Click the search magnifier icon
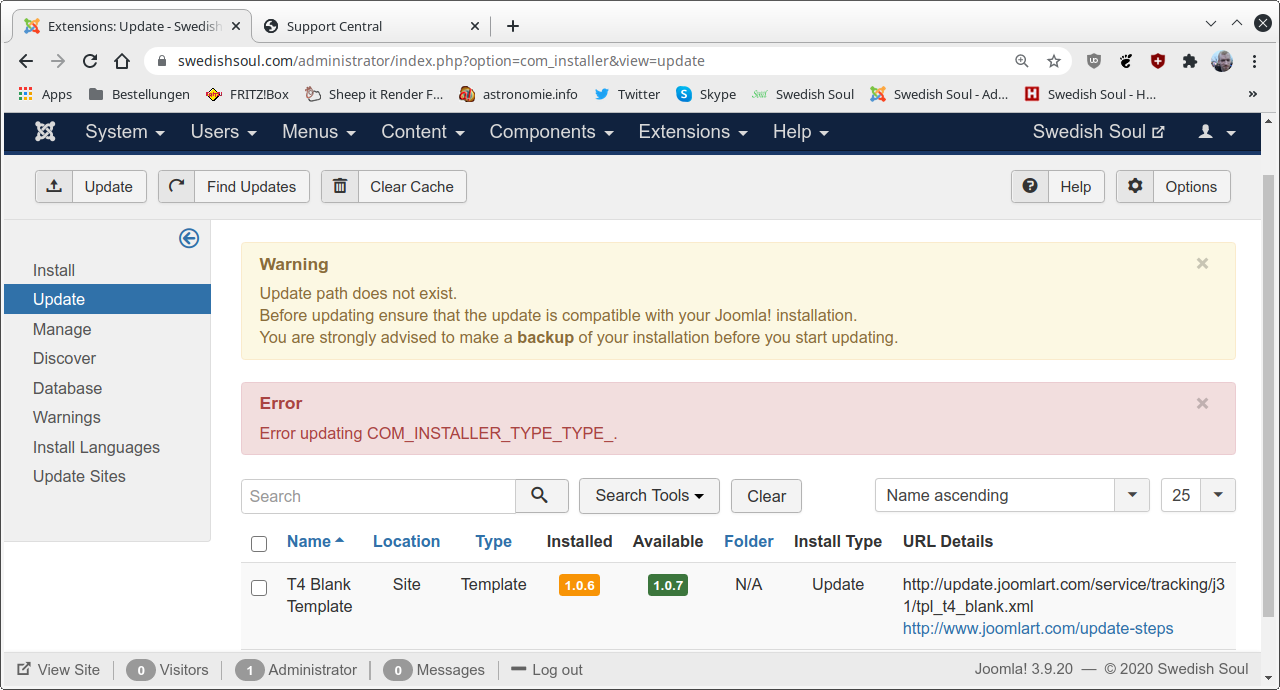The image size is (1280, 690). coord(542,496)
